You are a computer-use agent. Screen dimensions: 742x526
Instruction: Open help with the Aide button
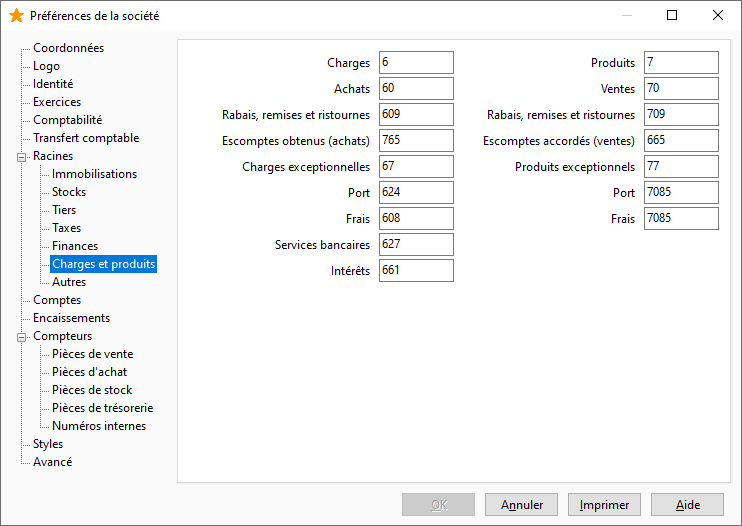click(688, 505)
